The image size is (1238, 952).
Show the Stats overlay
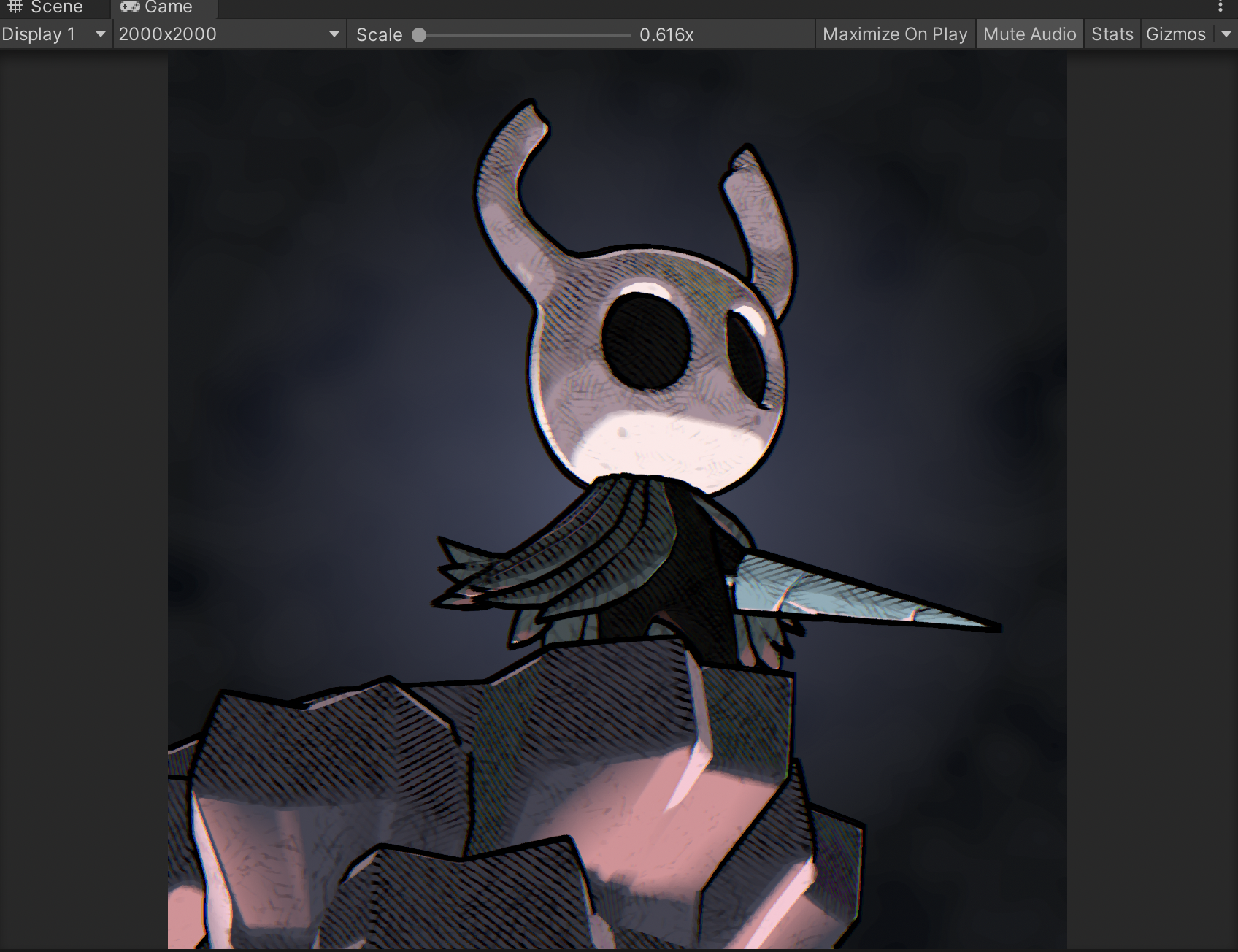click(x=1112, y=34)
